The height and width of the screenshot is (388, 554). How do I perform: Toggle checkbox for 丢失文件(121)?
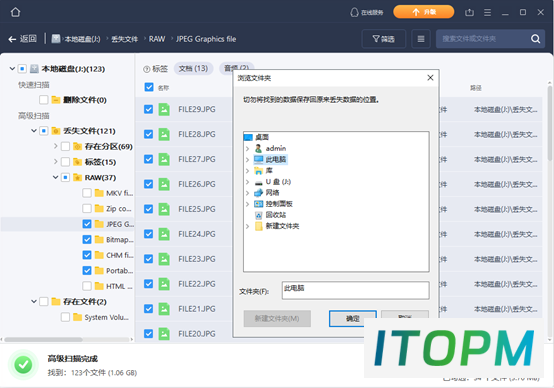44,131
